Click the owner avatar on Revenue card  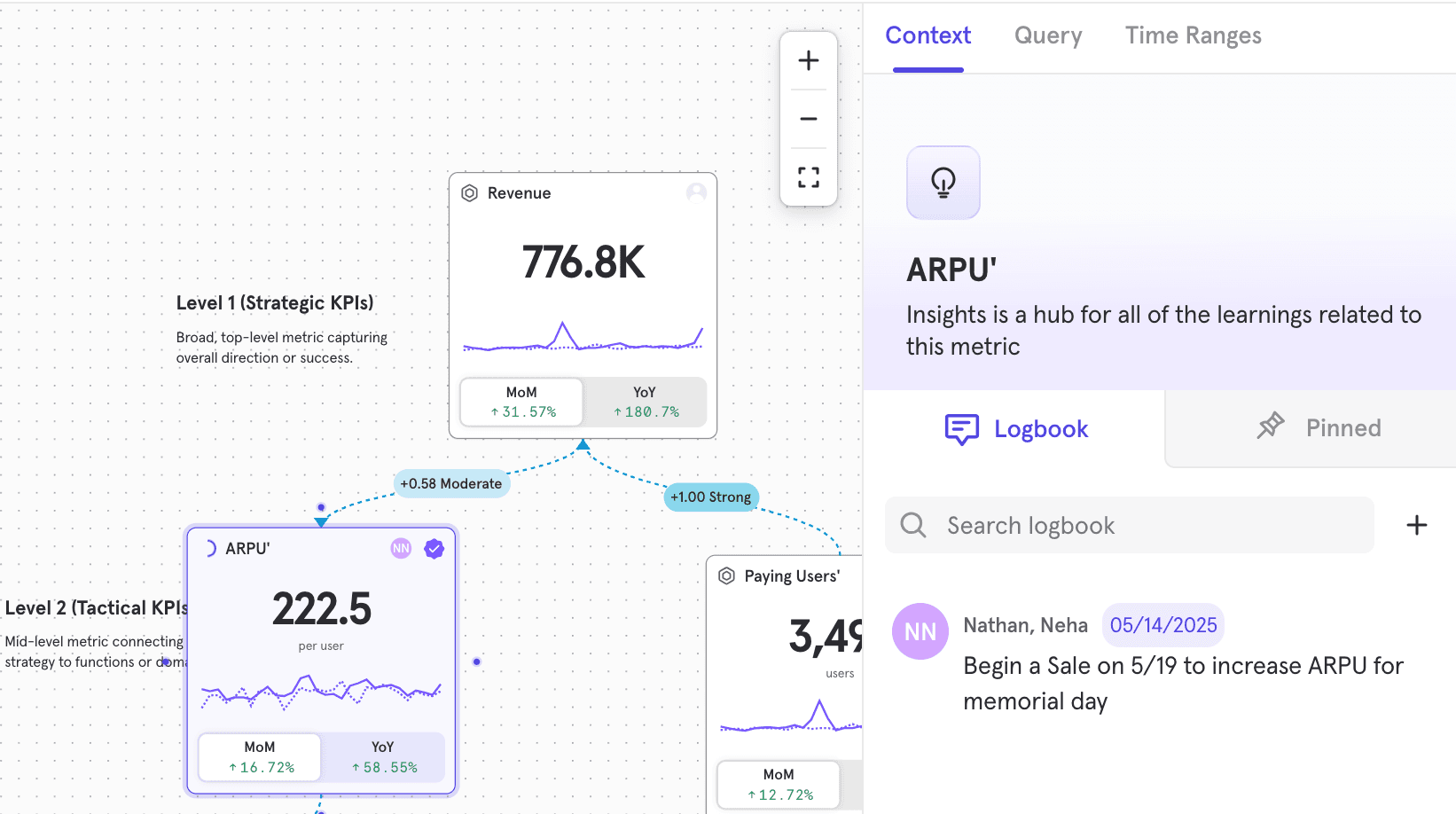[x=696, y=192]
